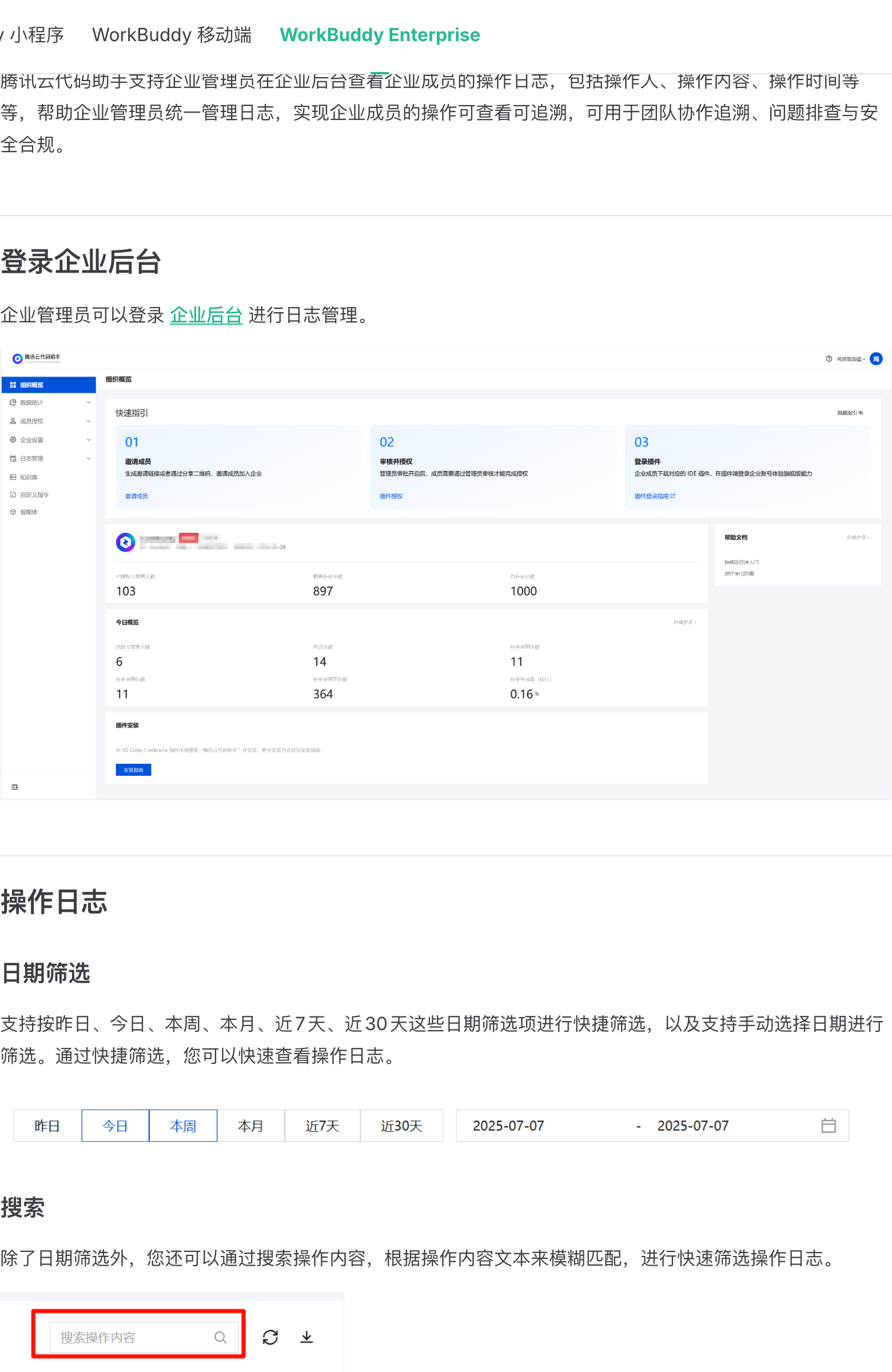Open the date picker calendar icon

tap(829, 1125)
